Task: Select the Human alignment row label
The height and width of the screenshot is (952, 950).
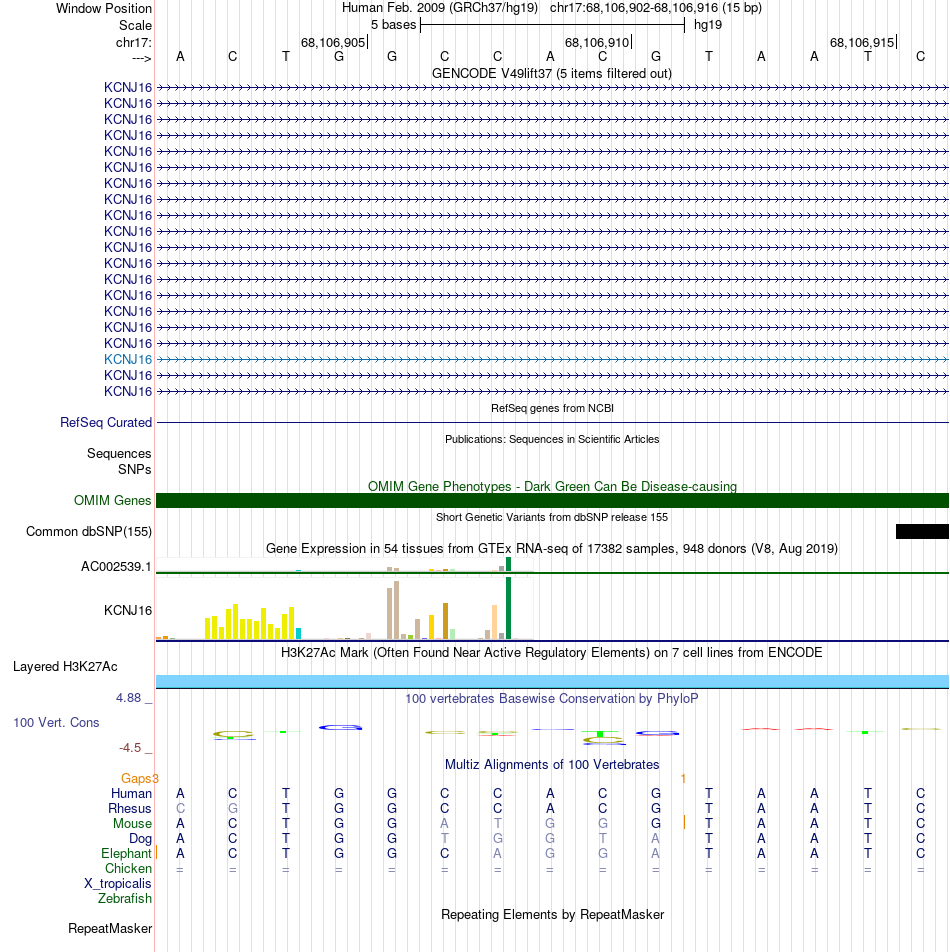Action: (x=131, y=794)
